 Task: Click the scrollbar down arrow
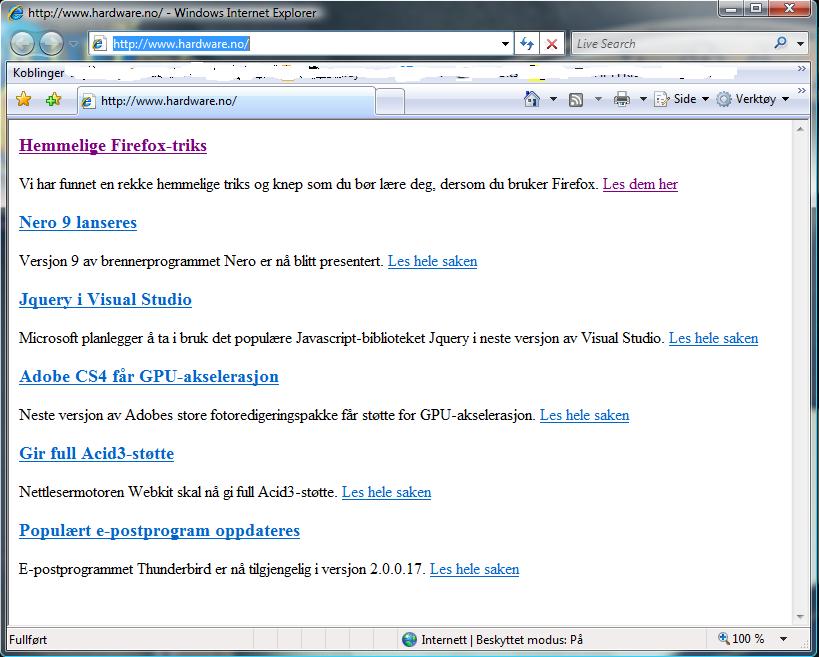coord(800,617)
